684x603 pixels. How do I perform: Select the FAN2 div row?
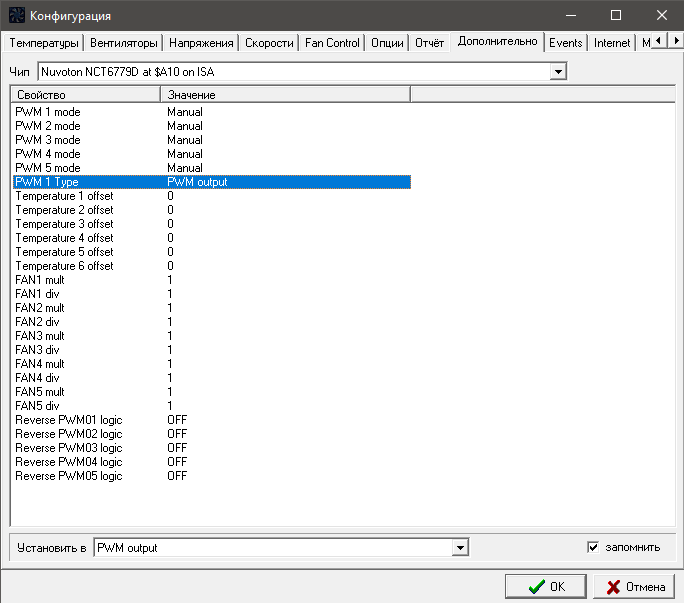click(x=212, y=322)
